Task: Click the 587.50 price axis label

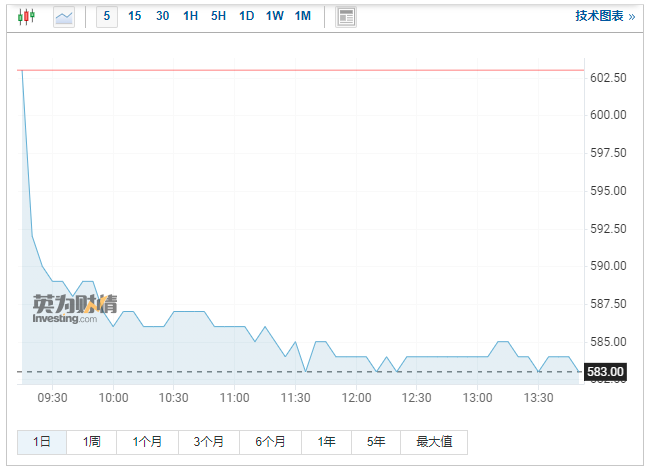Action: [x=608, y=304]
